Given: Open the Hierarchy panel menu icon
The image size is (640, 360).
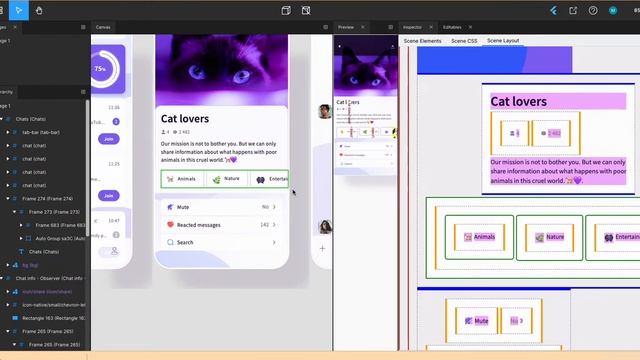Looking at the screenshot, I should 83,92.
